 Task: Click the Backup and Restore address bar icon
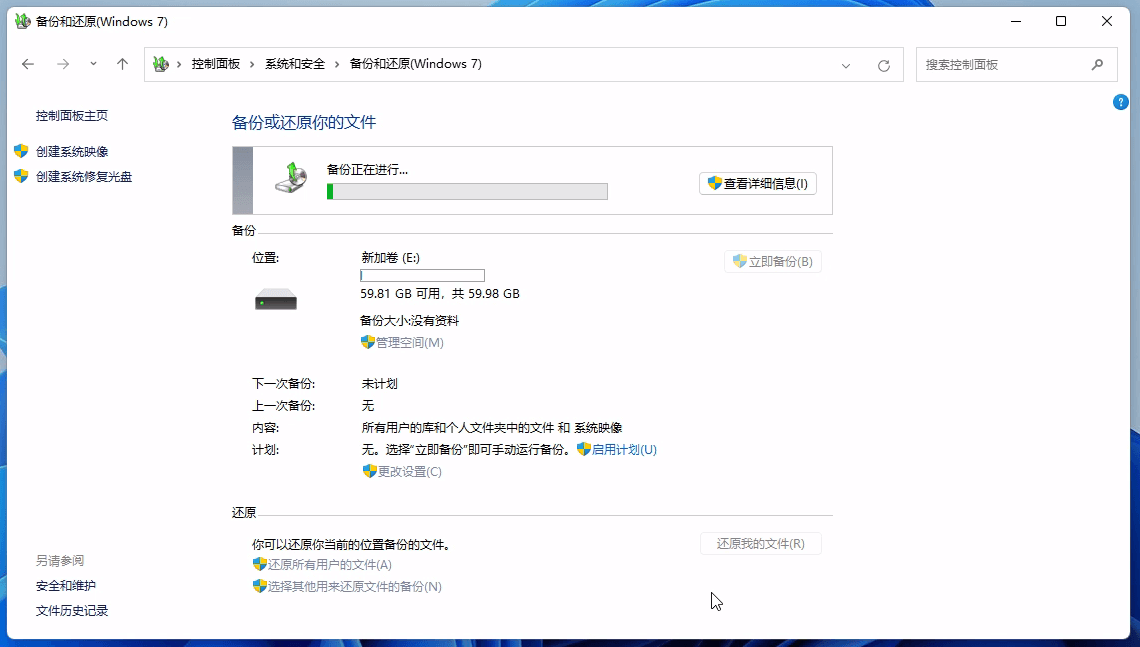pos(160,64)
